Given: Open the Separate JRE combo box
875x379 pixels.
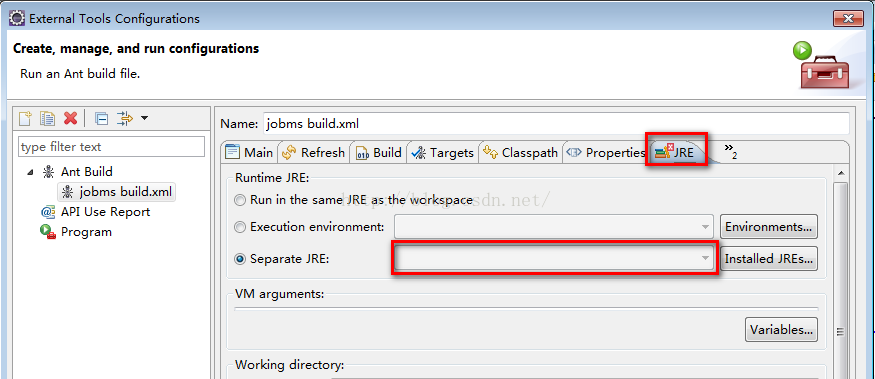Looking at the screenshot, I should [x=554, y=258].
